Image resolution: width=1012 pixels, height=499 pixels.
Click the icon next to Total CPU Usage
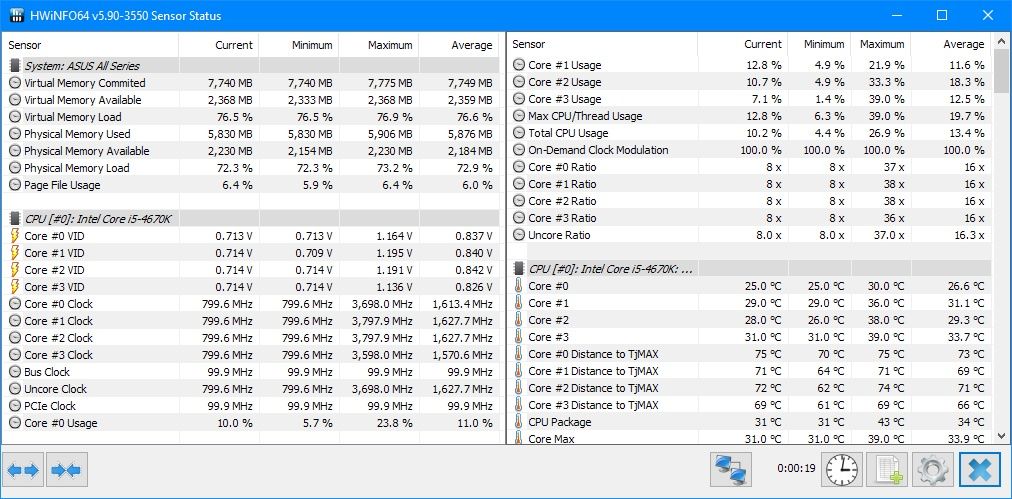click(519, 133)
